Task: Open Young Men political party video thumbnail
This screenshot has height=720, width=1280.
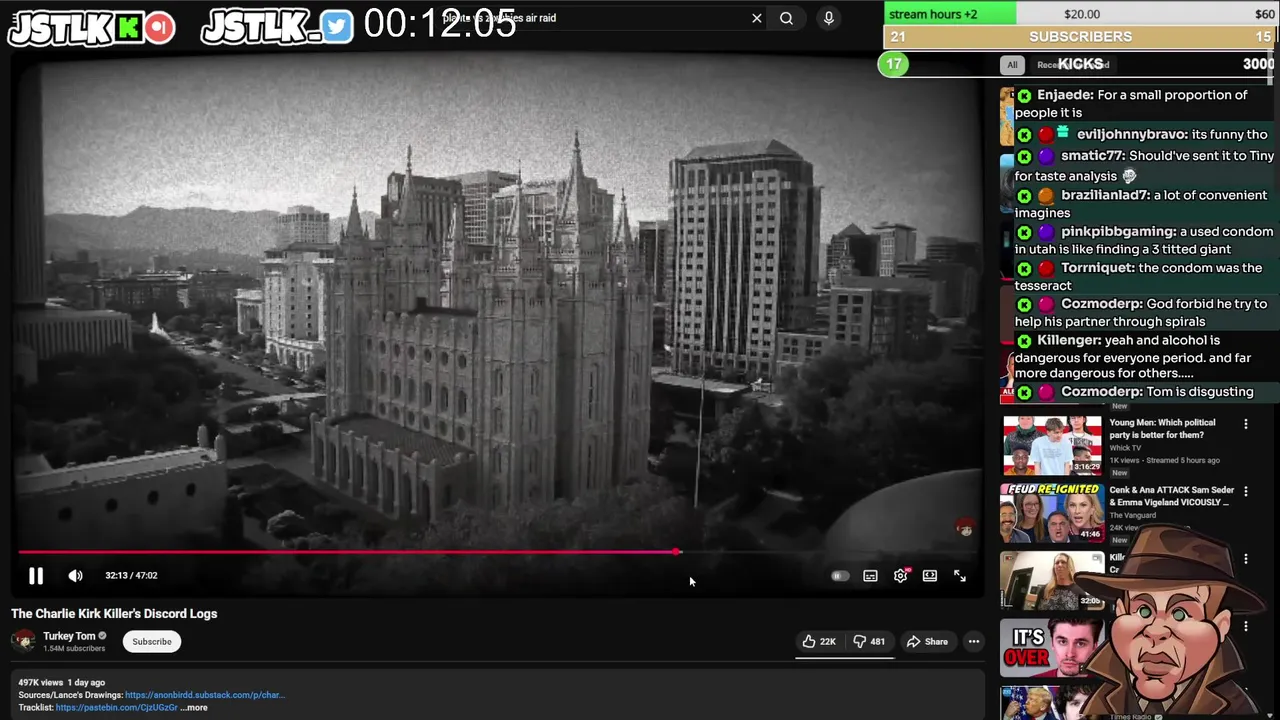Action: [1052, 446]
